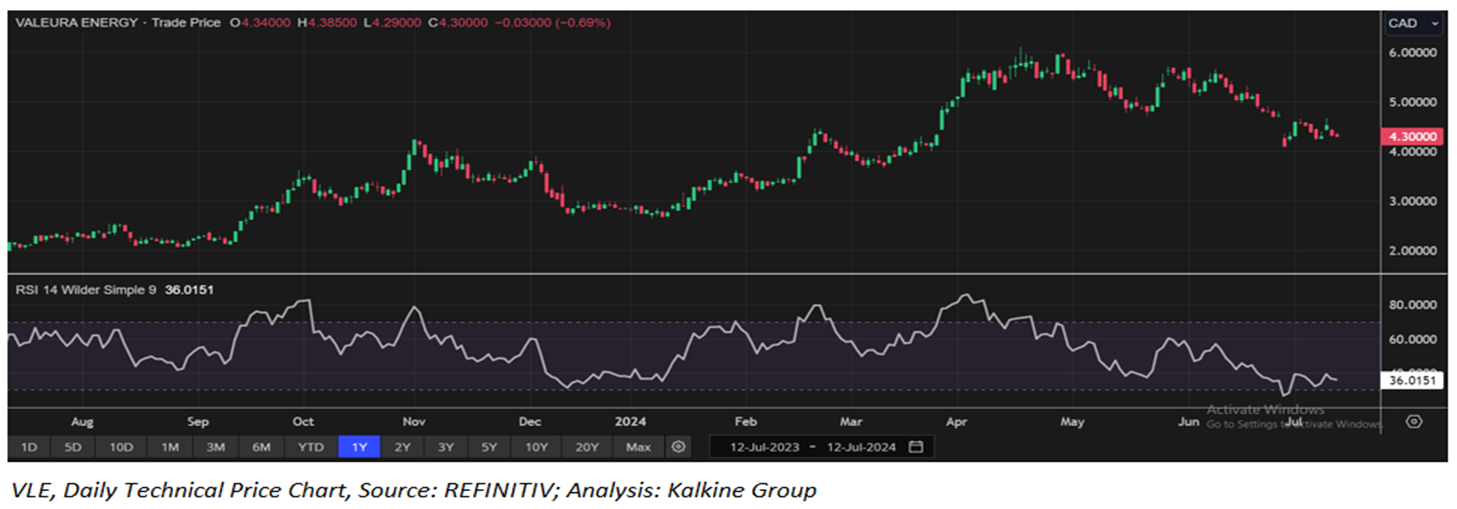This screenshot has width=1457, height=509.
Task: Click the 2024 label on time axis
Action: [x=631, y=422]
